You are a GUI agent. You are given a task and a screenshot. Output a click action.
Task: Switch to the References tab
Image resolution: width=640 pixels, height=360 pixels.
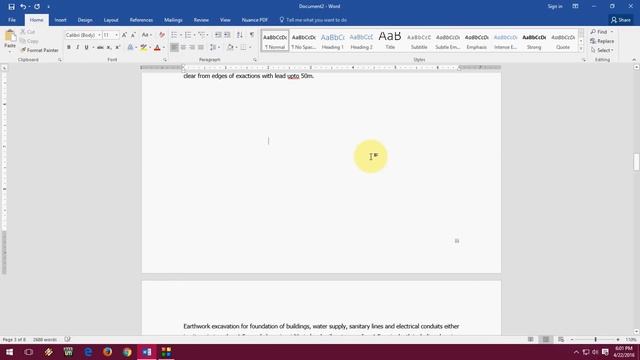point(141,20)
